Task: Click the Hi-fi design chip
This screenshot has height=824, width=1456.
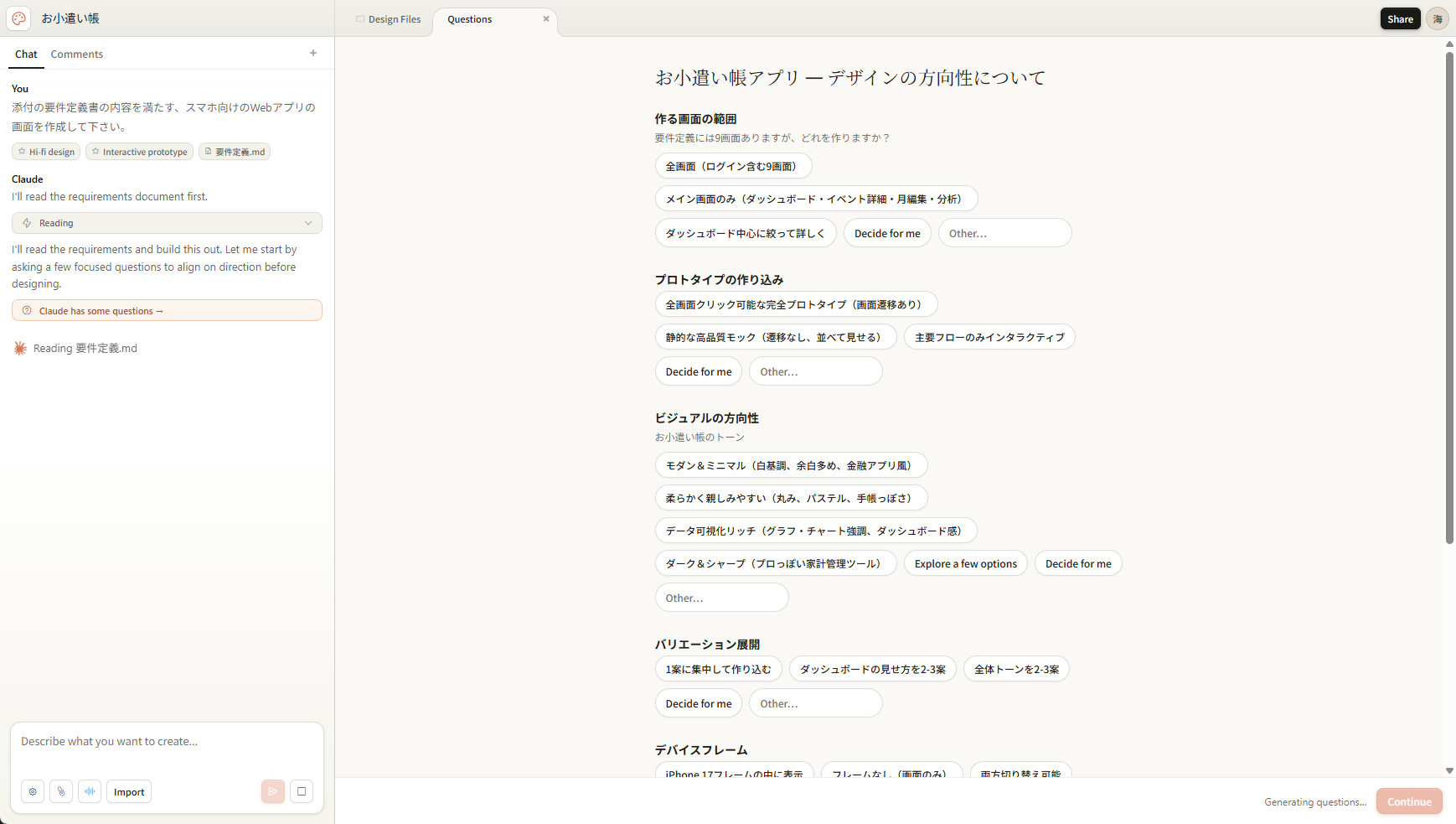Action: click(x=46, y=152)
